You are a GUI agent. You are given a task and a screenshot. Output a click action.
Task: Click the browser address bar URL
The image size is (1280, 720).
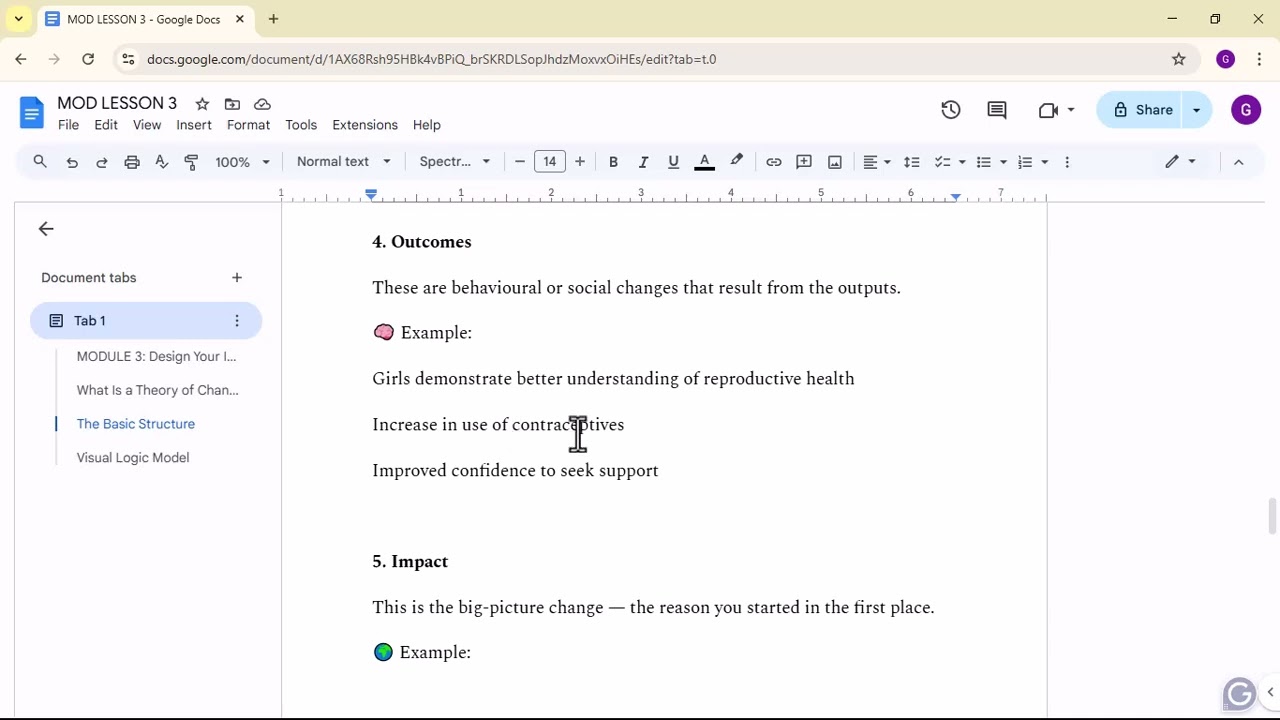(x=432, y=59)
